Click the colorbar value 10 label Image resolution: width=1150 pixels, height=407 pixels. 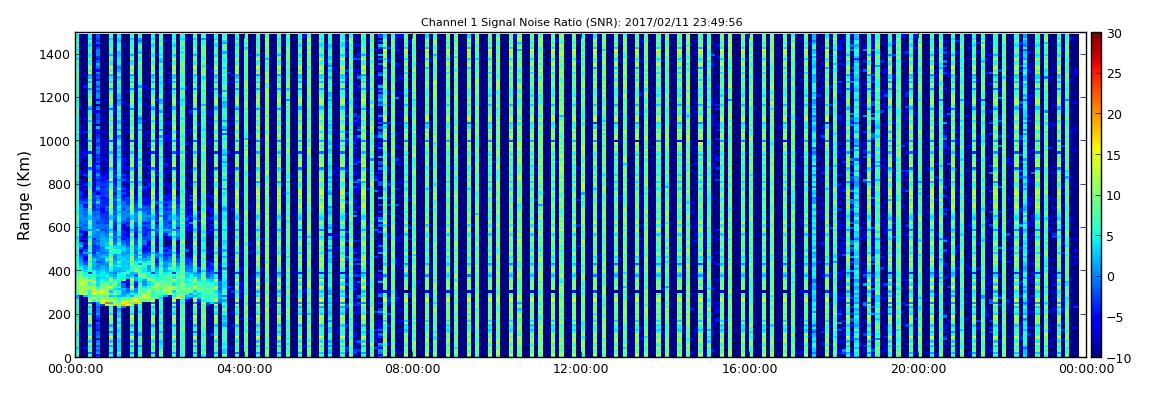pos(1115,195)
